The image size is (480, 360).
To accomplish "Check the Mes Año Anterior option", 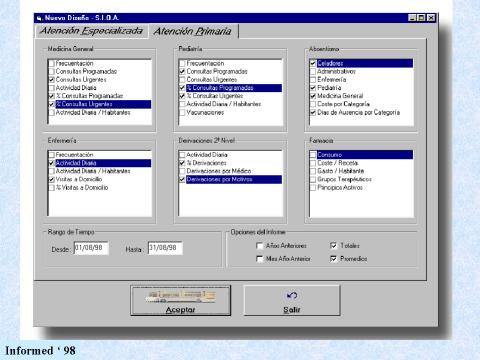I will tap(259, 259).
